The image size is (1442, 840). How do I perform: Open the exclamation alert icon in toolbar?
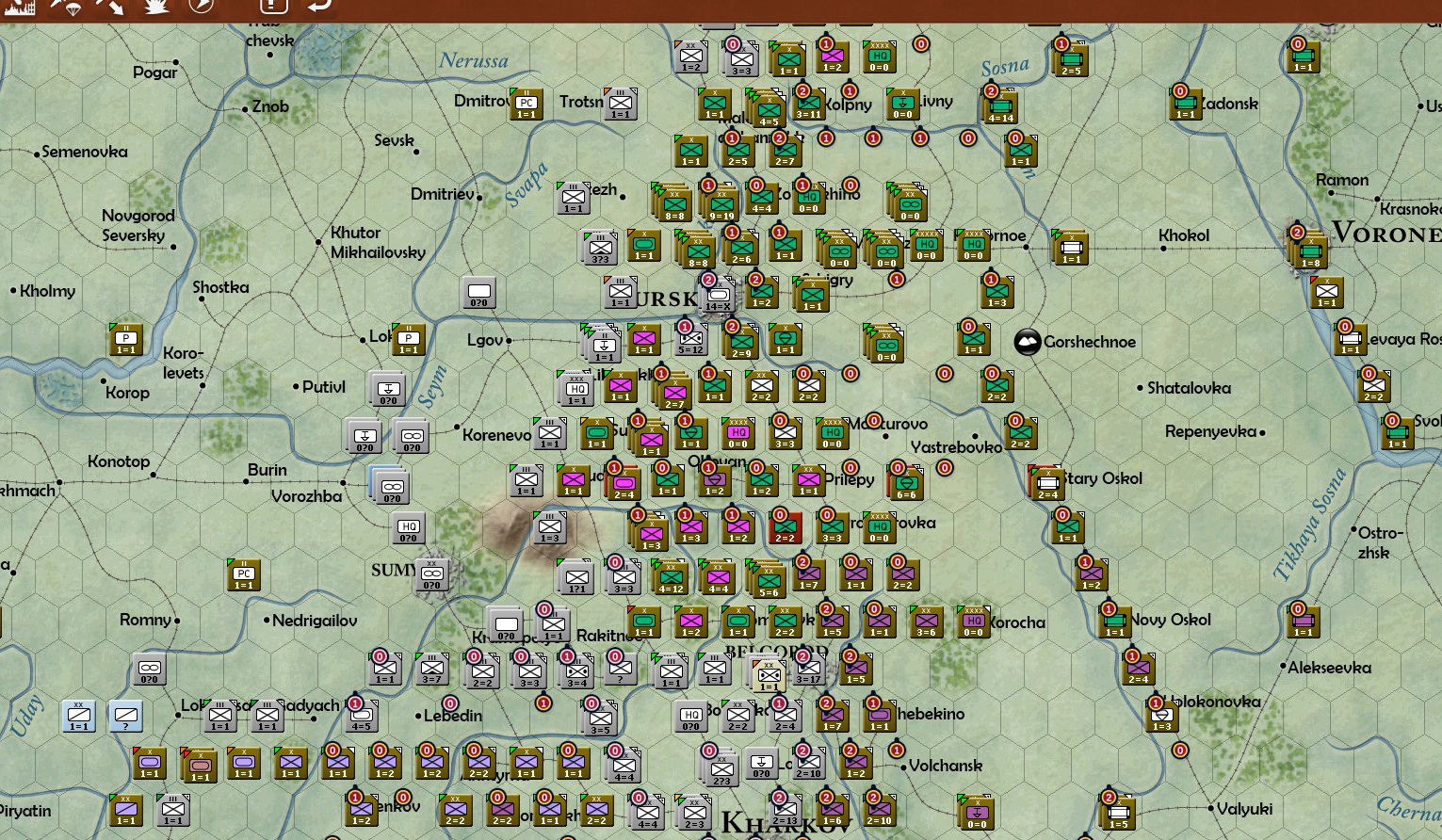click(x=274, y=6)
